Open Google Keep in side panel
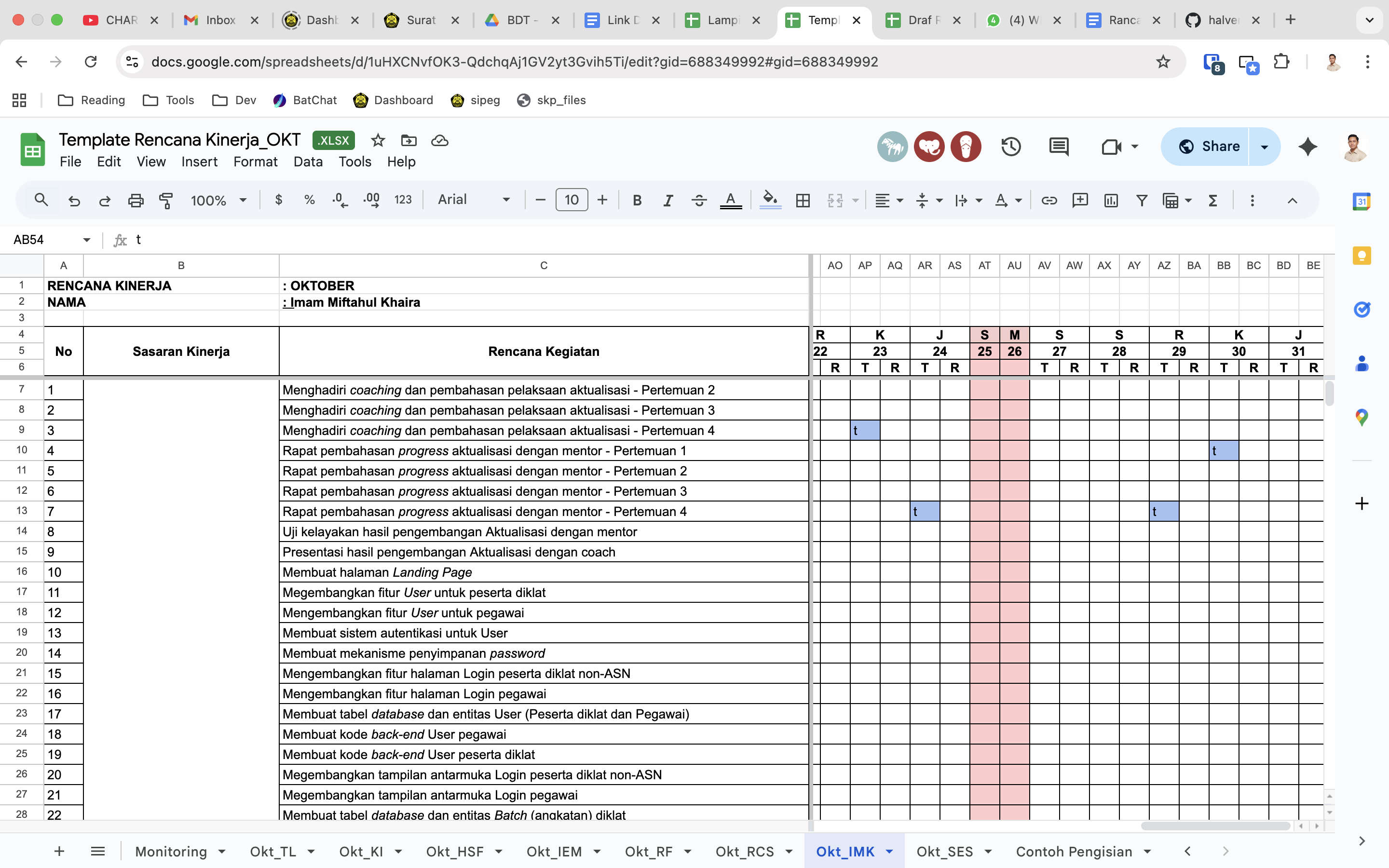 (1362, 256)
